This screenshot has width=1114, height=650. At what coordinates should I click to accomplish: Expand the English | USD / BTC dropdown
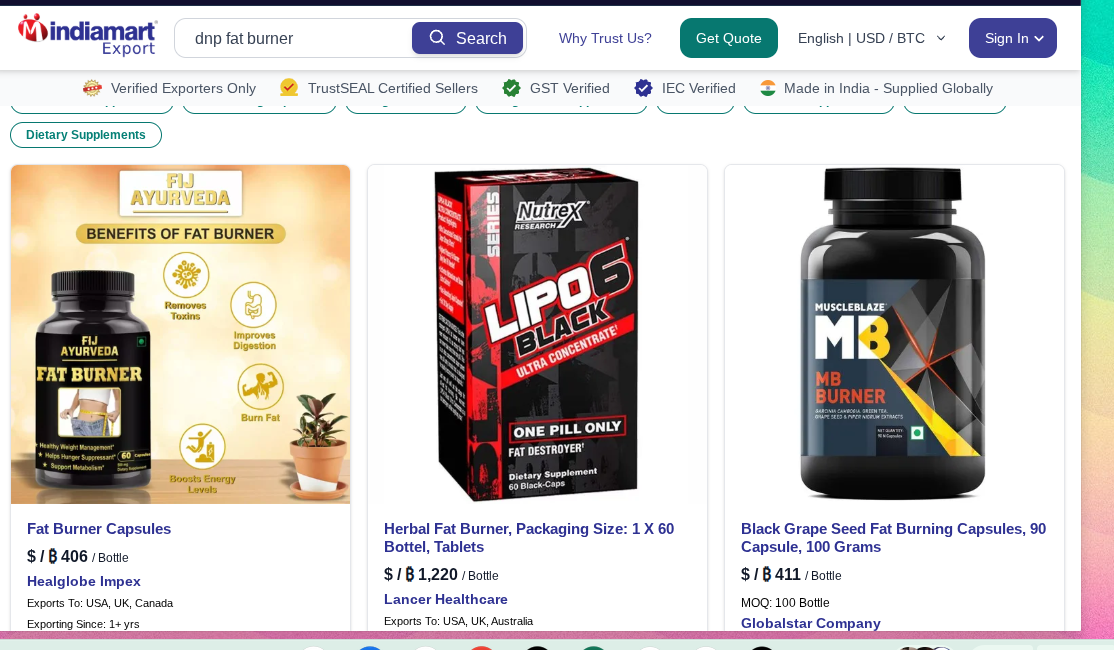872,38
